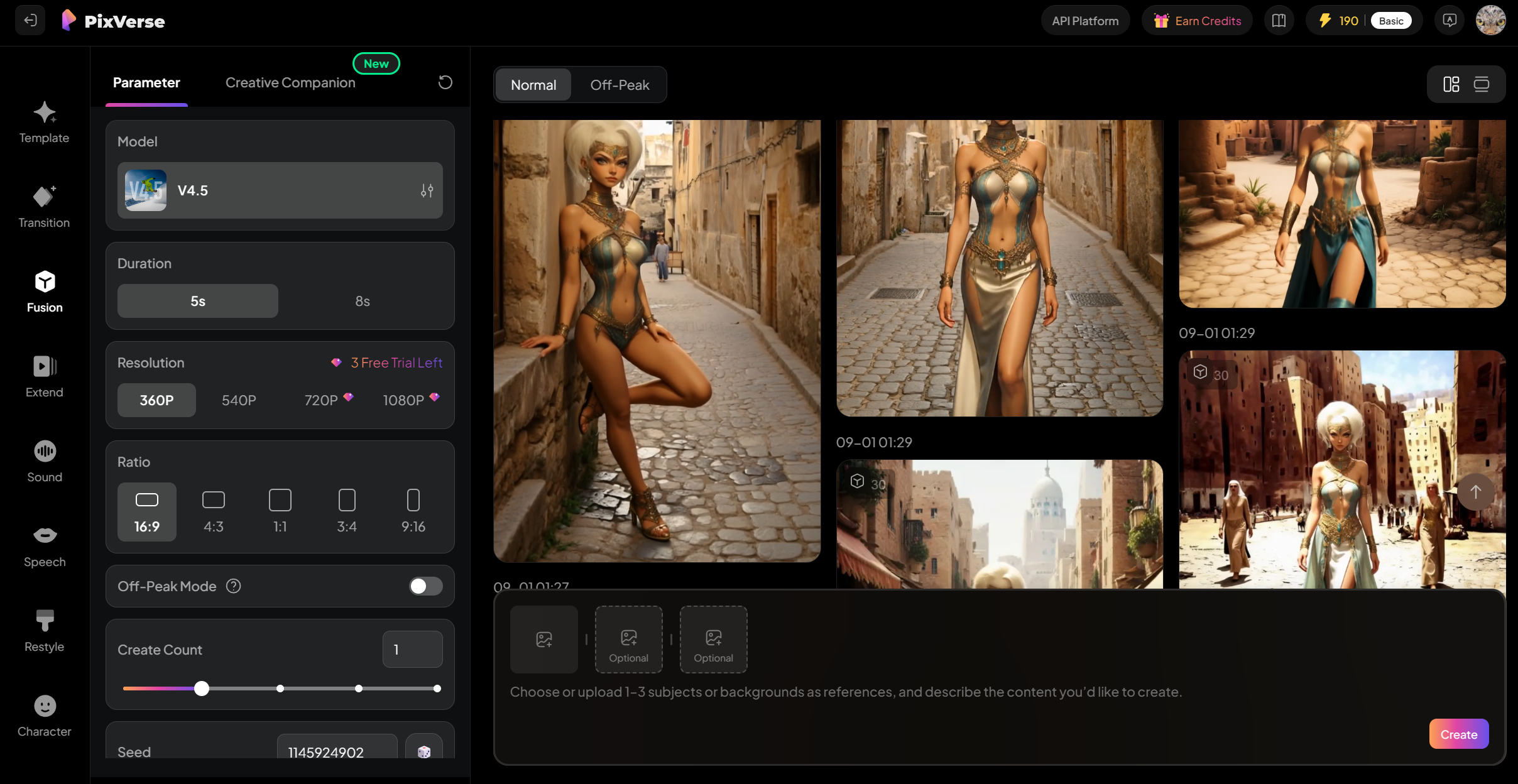The image size is (1518, 784).
Task: Open the user avatar menu
Action: (x=1490, y=21)
